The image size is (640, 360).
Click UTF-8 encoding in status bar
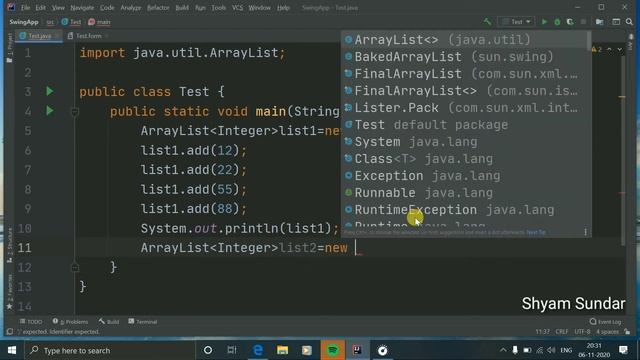pos(582,332)
